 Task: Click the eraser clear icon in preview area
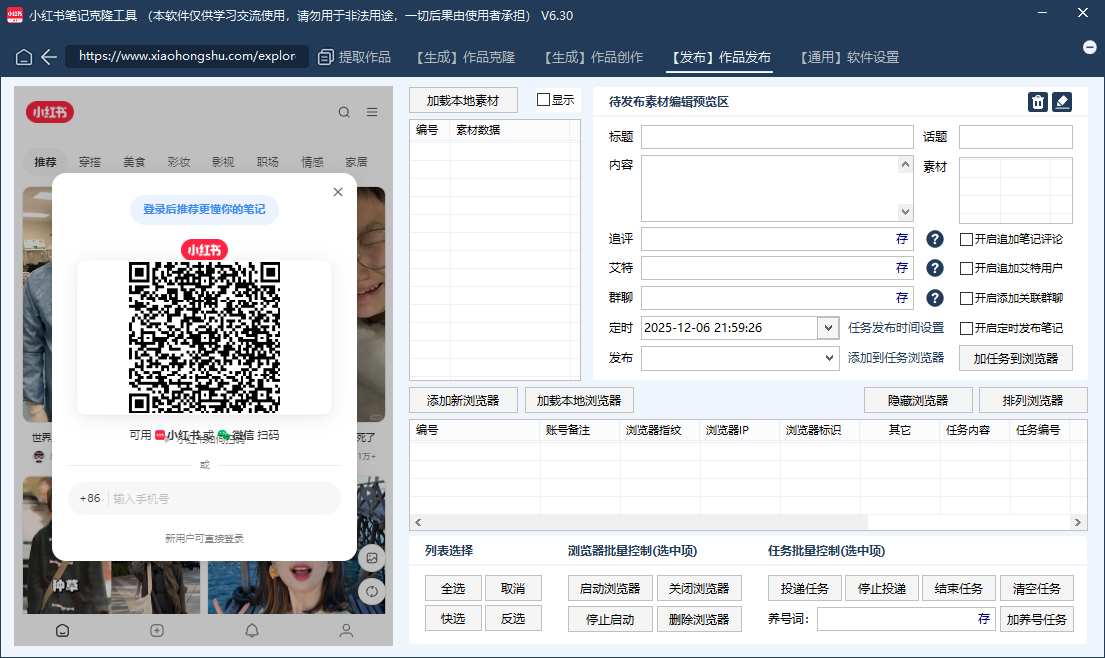tap(1062, 102)
